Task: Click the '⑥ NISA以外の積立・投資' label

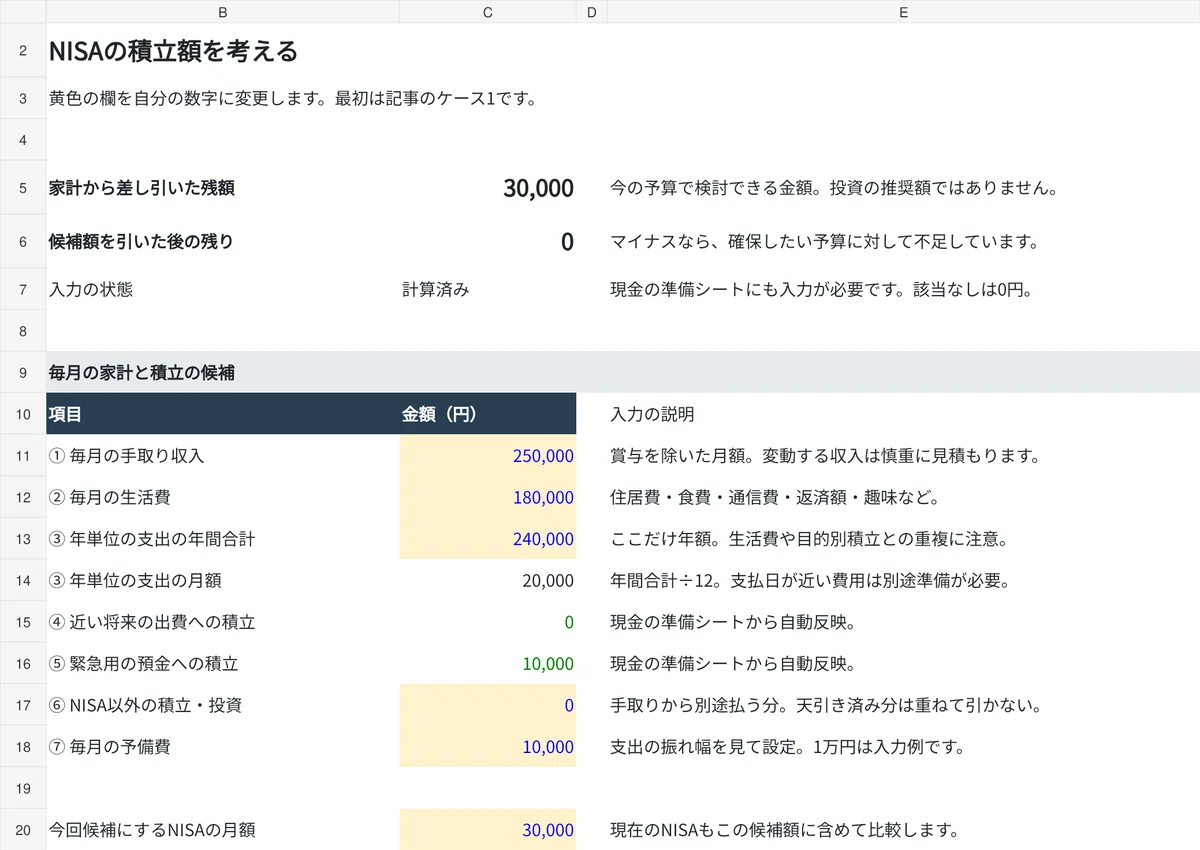Action: tap(145, 705)
